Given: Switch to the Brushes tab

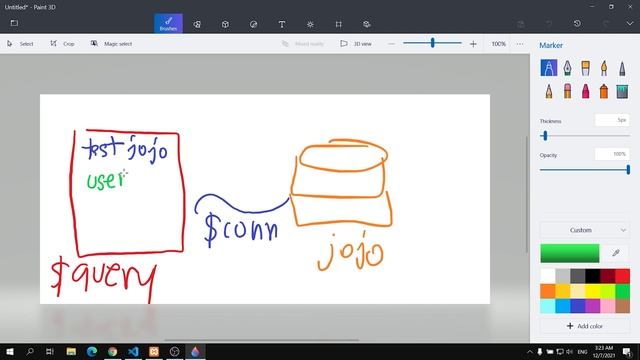Looking at the screenshot, I should point(168,24).
